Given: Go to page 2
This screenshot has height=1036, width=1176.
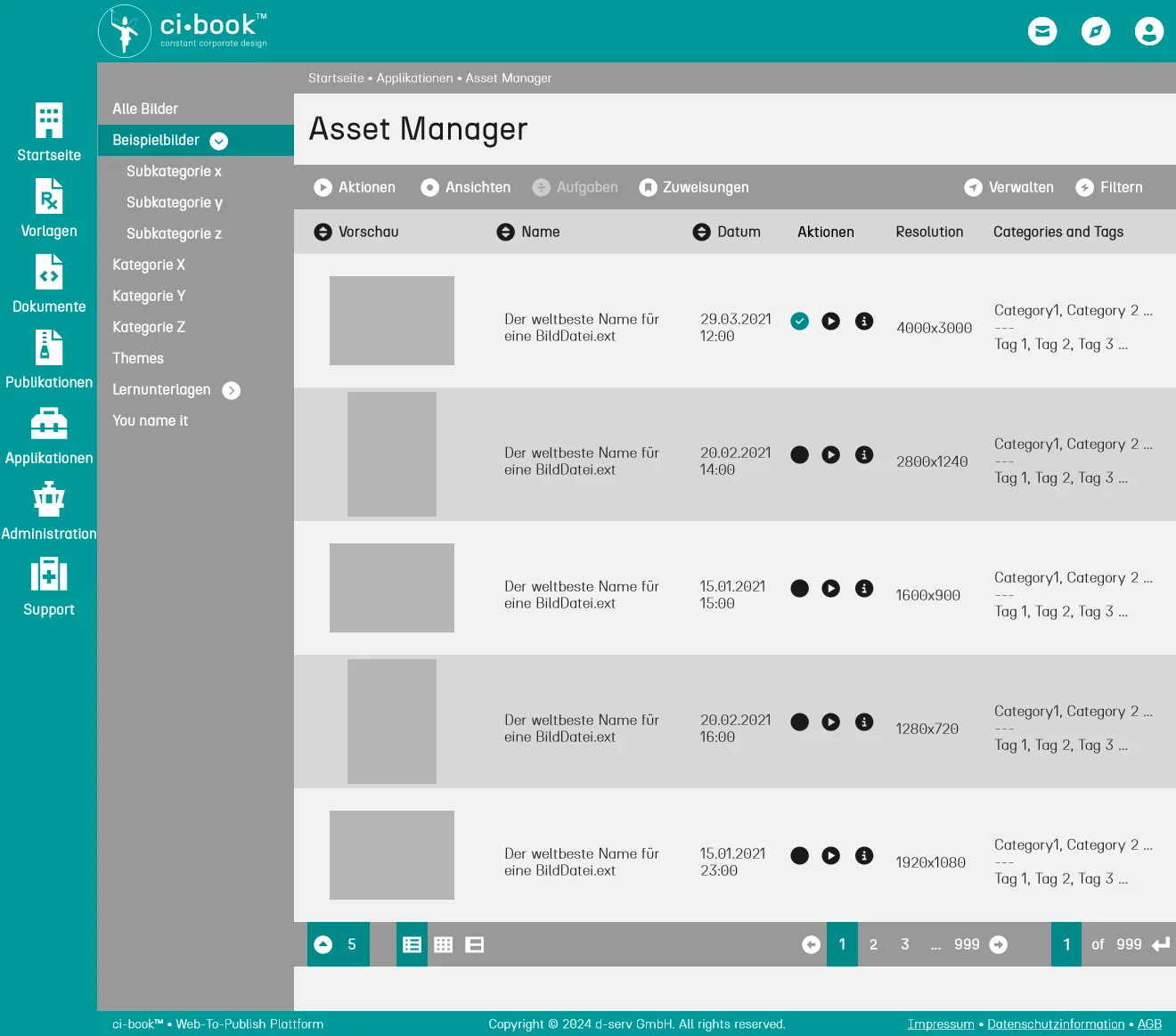Looking at the screenshot, I should coord(873,944).
